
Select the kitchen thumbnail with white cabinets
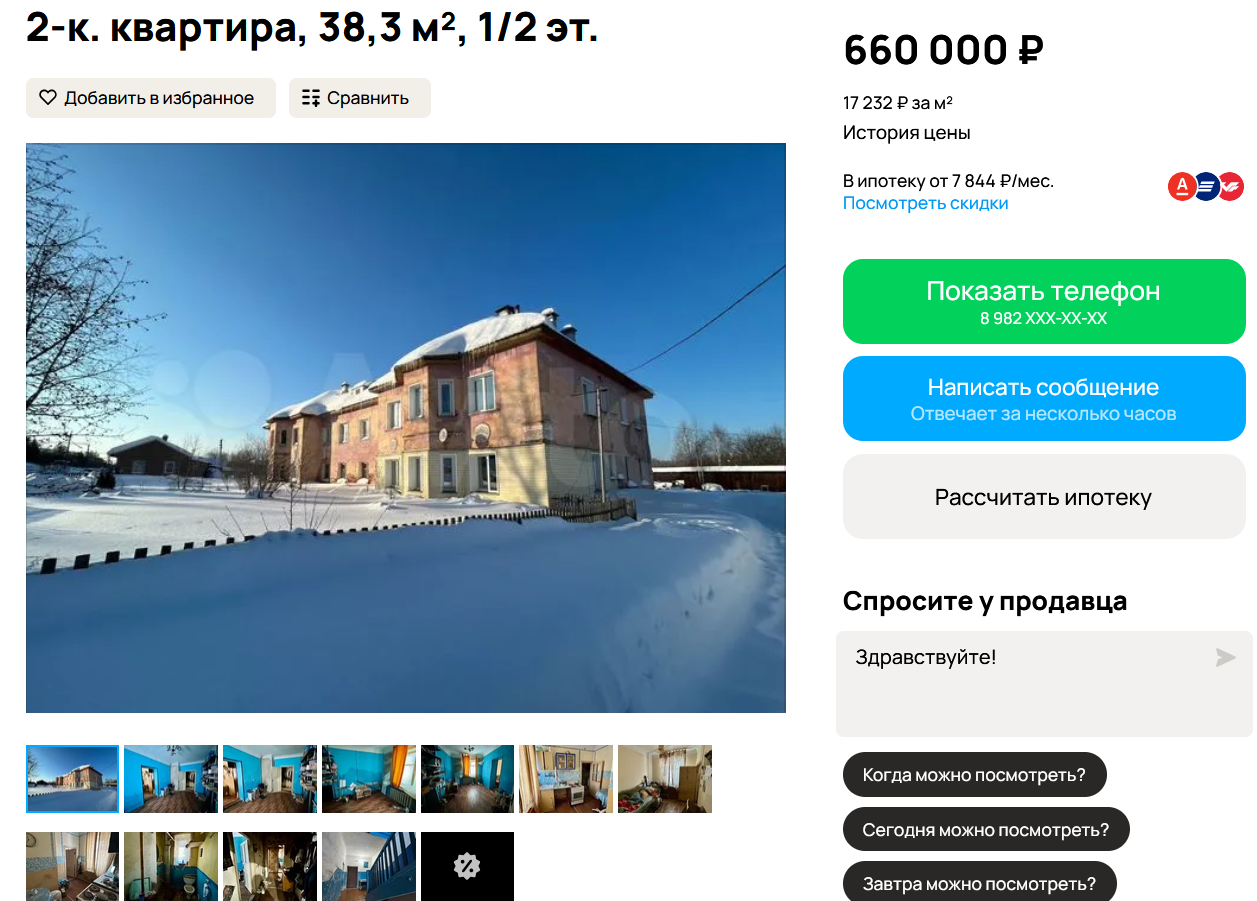click(x=566, y=779)
